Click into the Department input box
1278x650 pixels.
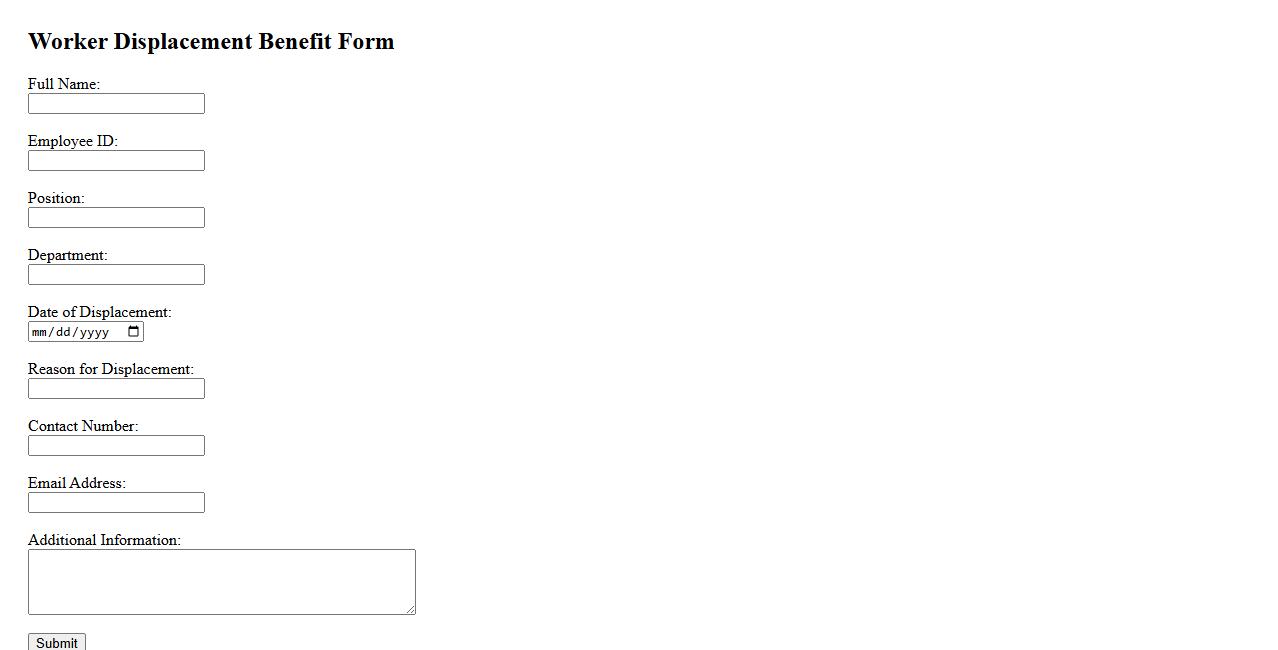click(116, 275)
